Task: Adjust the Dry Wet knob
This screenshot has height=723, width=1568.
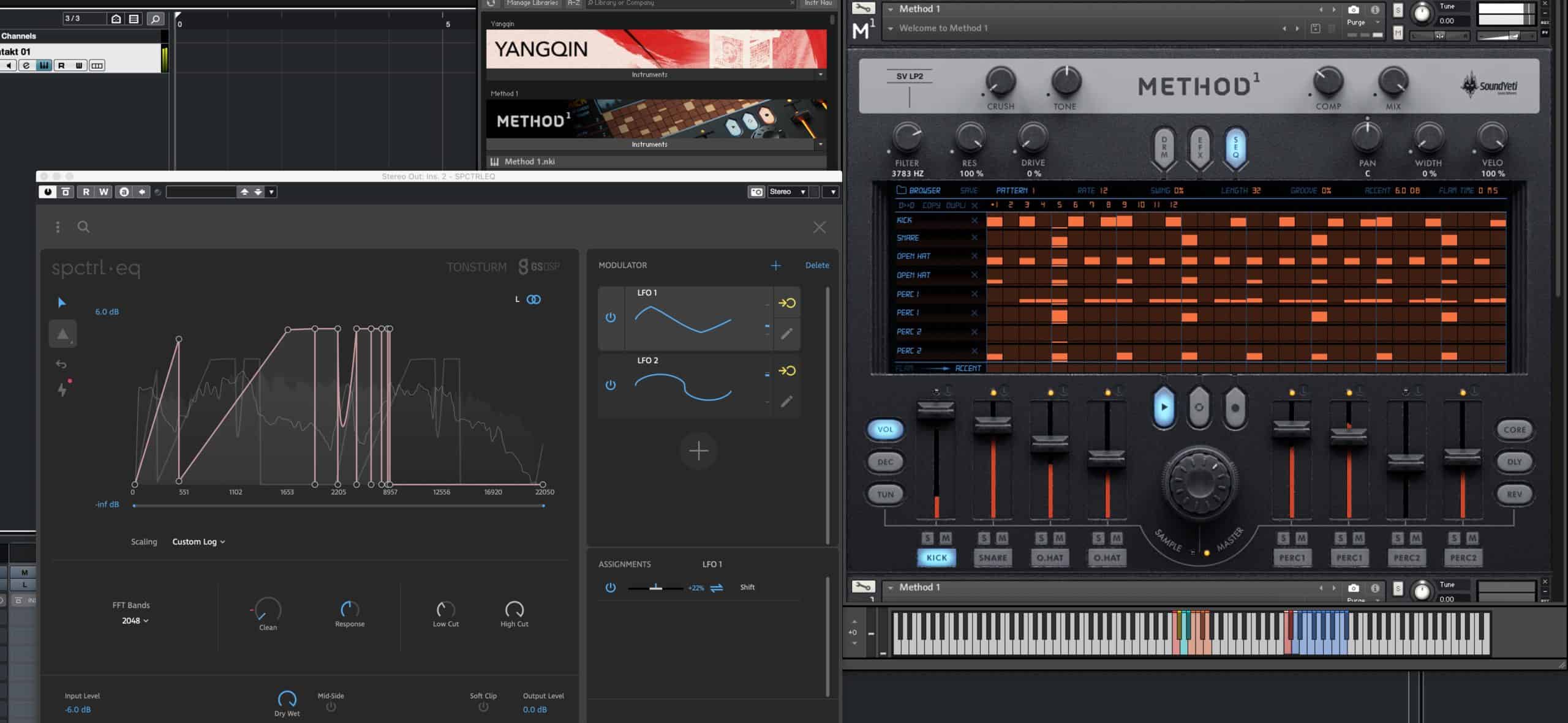Action: pos(287,699)
